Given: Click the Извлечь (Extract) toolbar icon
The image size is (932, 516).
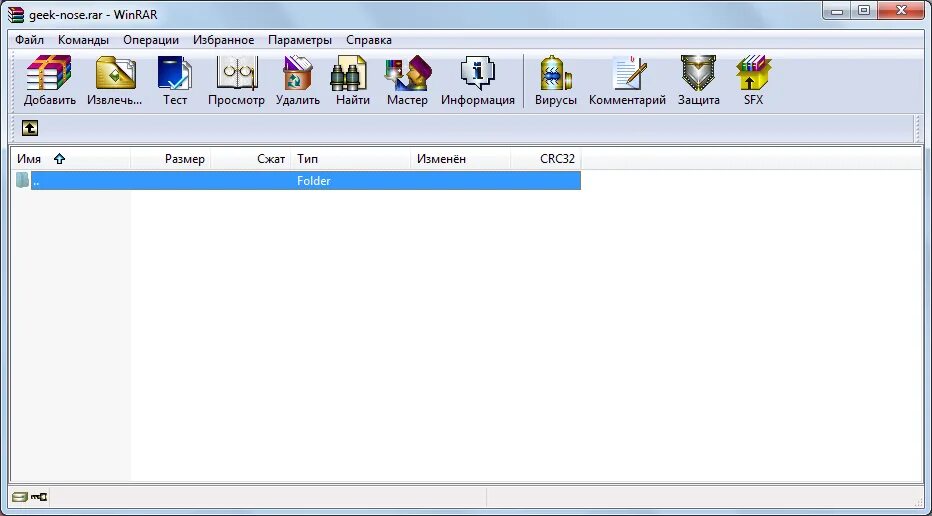Looking at the screenshot, I should pyautogui.click(x=115, y=73).
